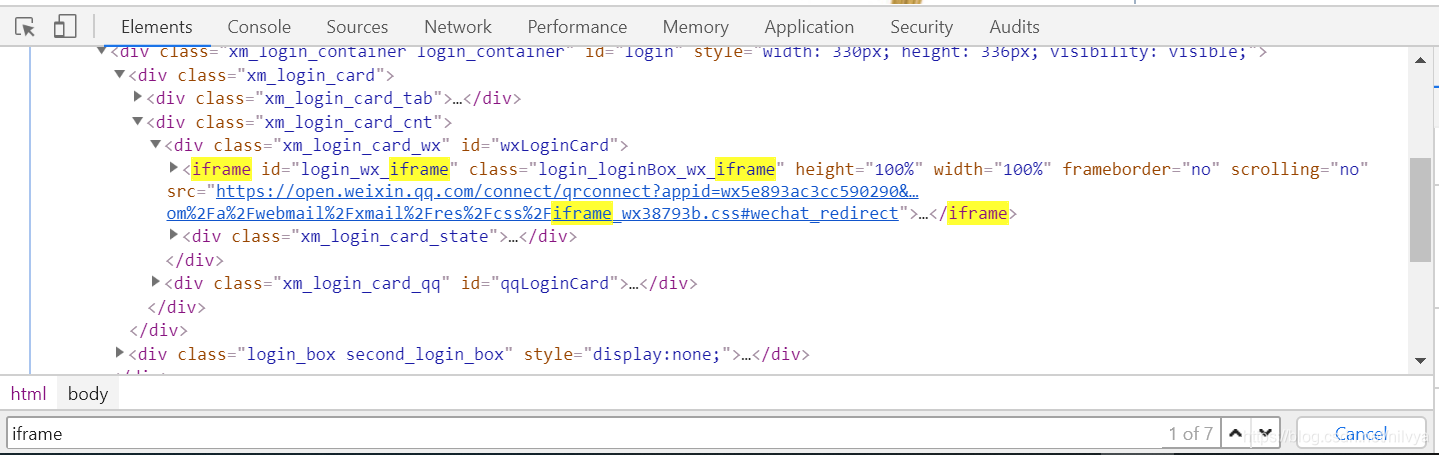Click the wechat_redirect link continuation line
The height and width of the screenshot is (455, 1439).
coord(533,213)
